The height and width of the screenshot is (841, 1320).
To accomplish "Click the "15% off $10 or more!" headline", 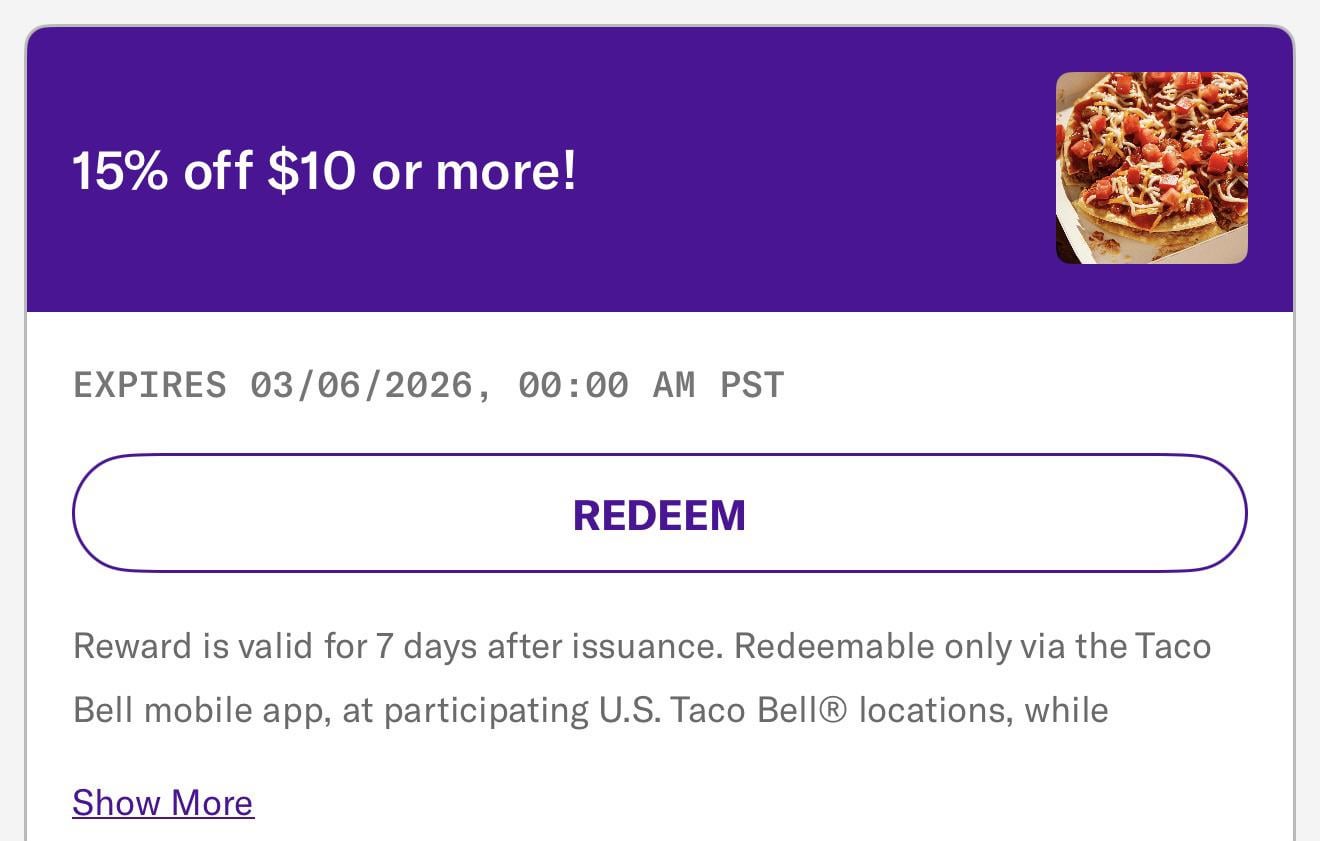I will click(324, 171).
